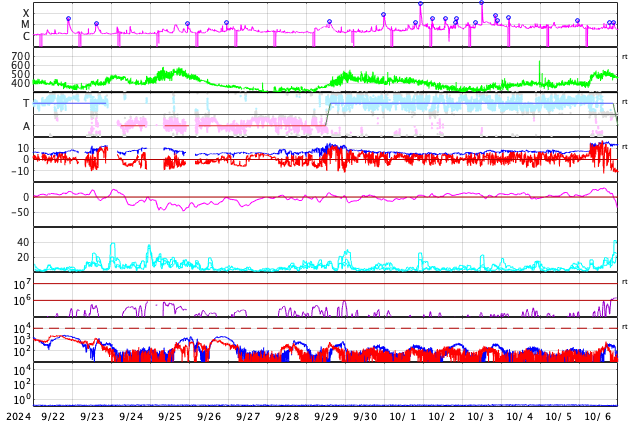Screen dimensions: 634x424
Task: Click the 700 speed axis label
Action: (21, 56)
